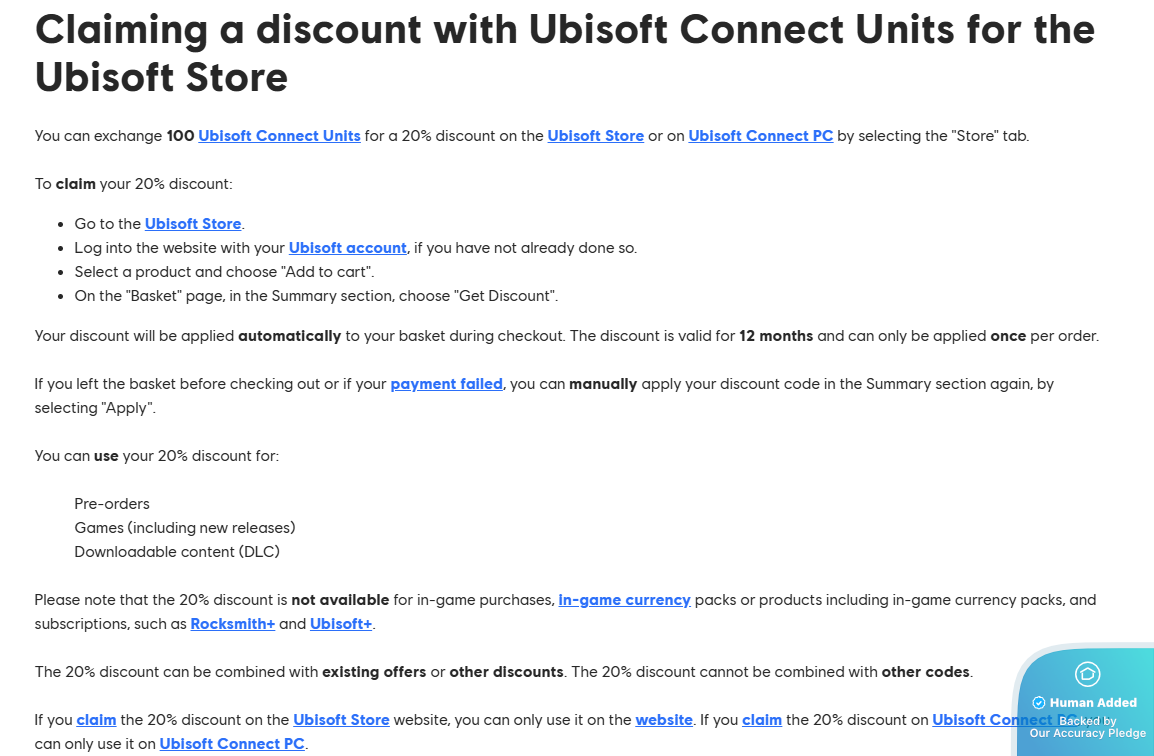
Task: Open Ubisoft Connect PC link near "Store" tab text
Action: [760, 136]
